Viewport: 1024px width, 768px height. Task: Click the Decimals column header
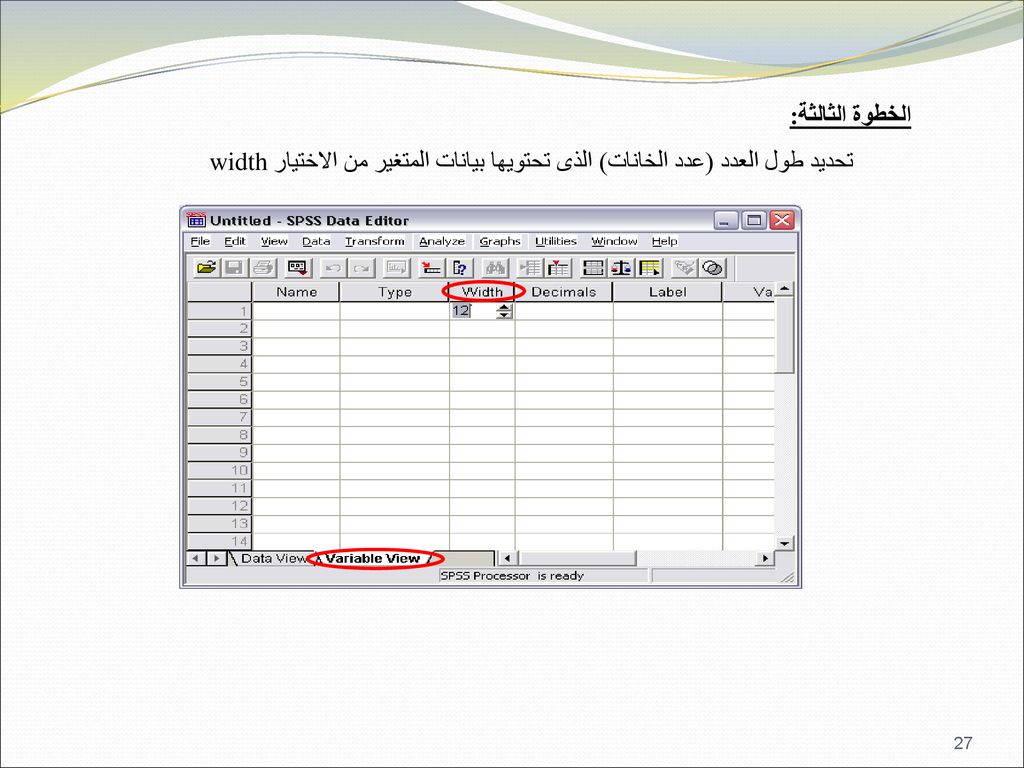(x=564, y=292)
